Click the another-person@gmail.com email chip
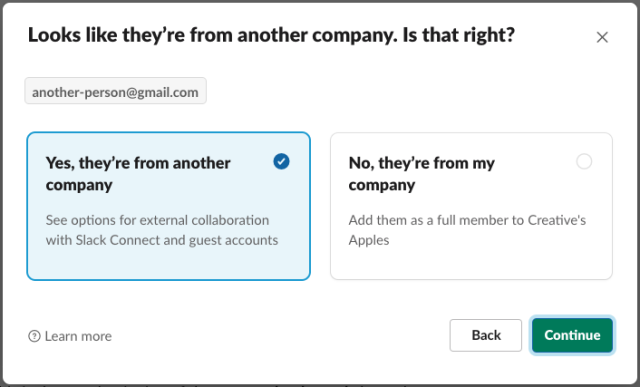Image resolution: width=640 pixels, height=387 pixels. 116,91
